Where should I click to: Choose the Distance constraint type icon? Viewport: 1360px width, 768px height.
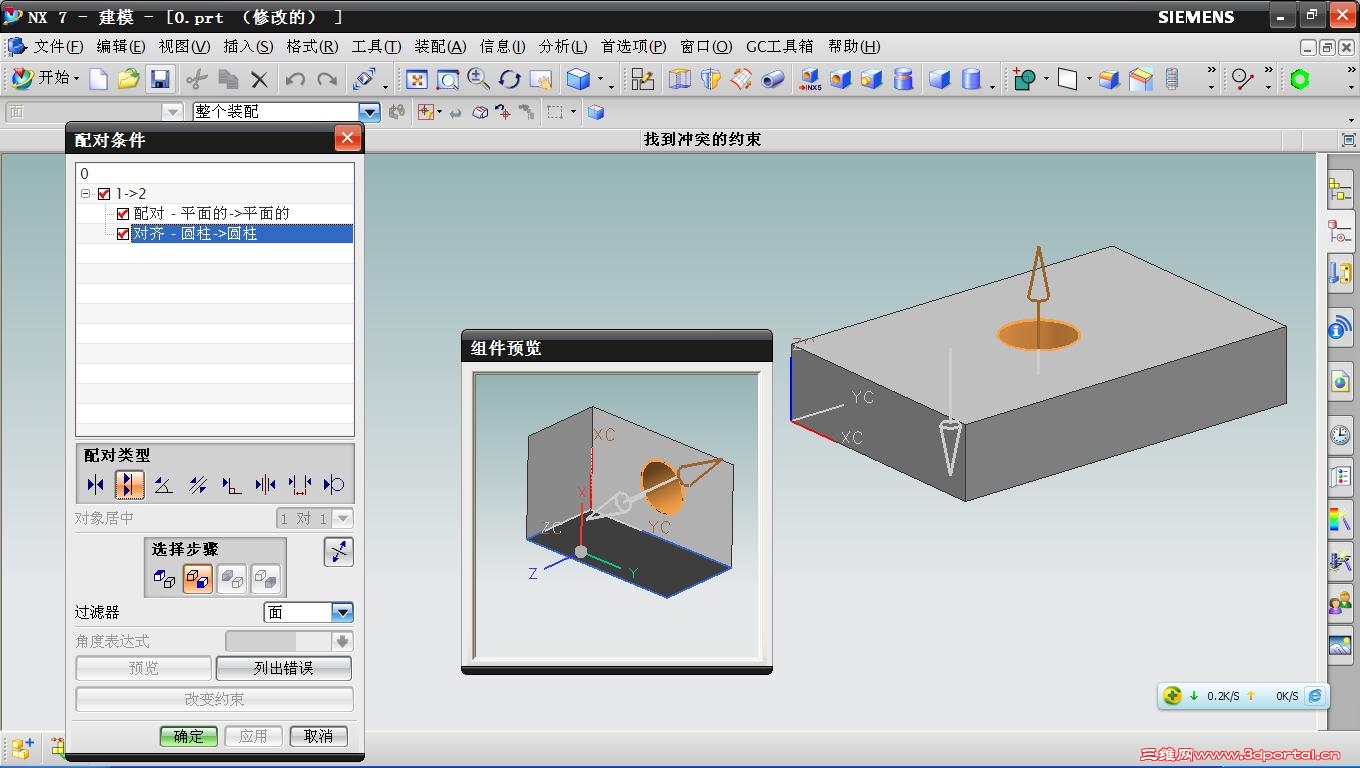(x=299, y=485)
